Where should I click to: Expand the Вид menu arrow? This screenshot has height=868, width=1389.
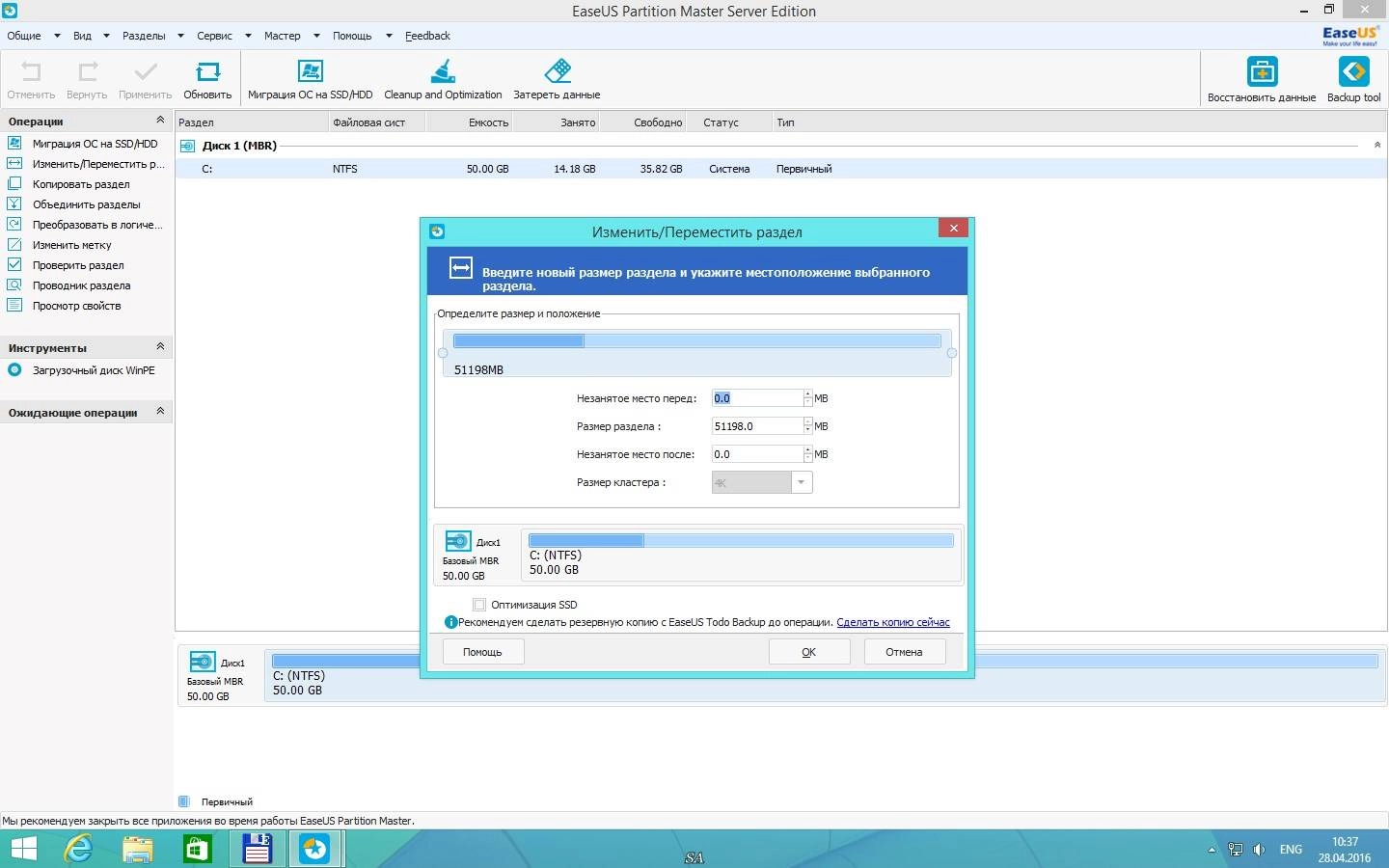[x=106, y=36]
